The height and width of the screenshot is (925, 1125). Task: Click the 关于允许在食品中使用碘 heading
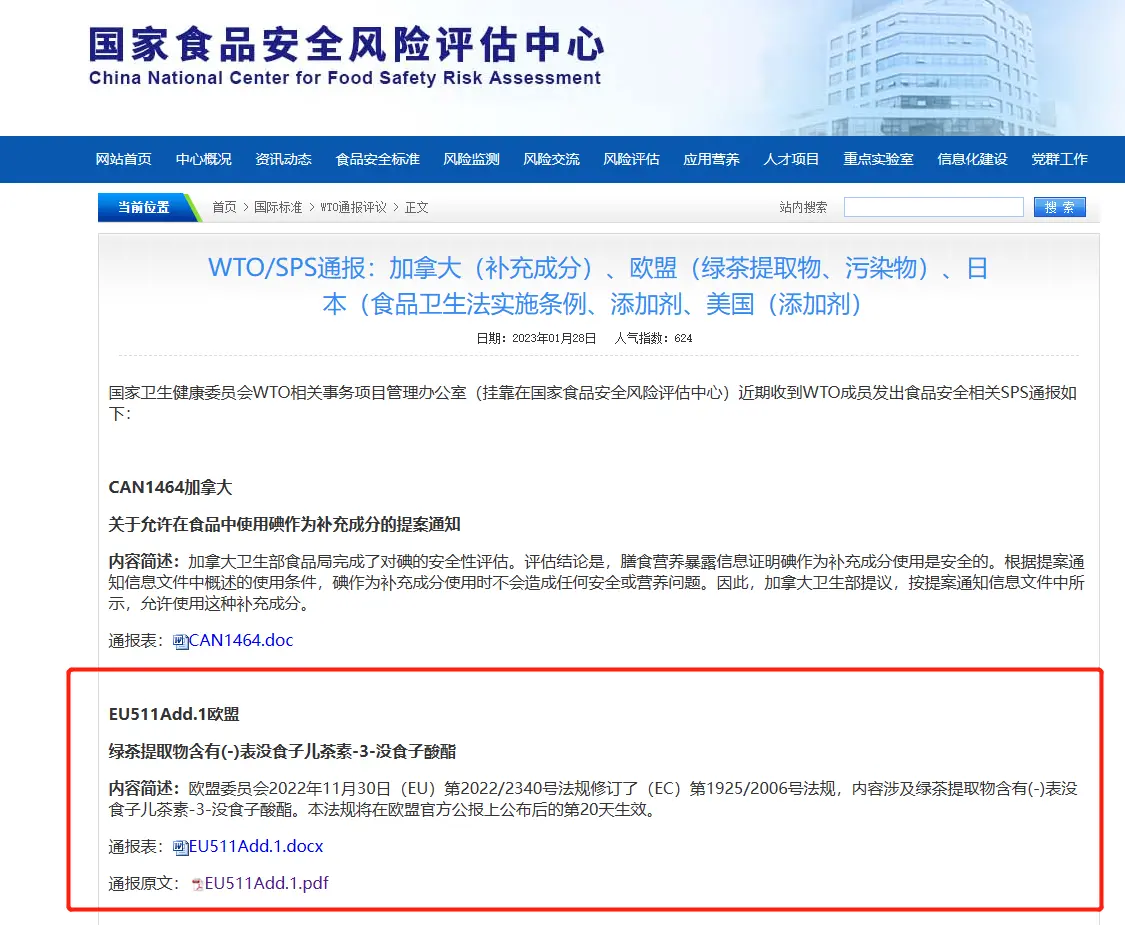[x=284, y=525]
